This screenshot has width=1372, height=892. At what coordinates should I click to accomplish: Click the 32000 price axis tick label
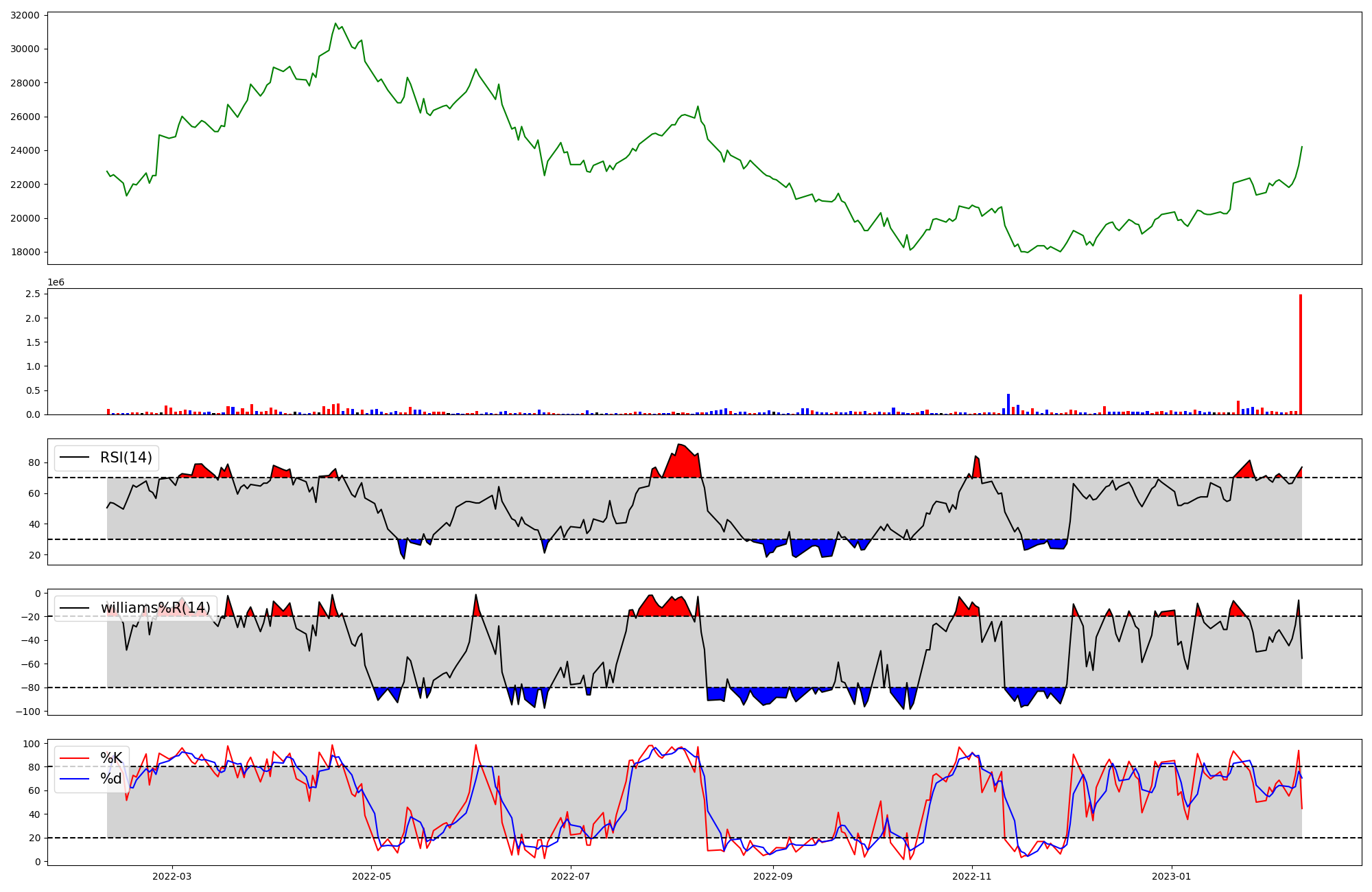(25, 15)
